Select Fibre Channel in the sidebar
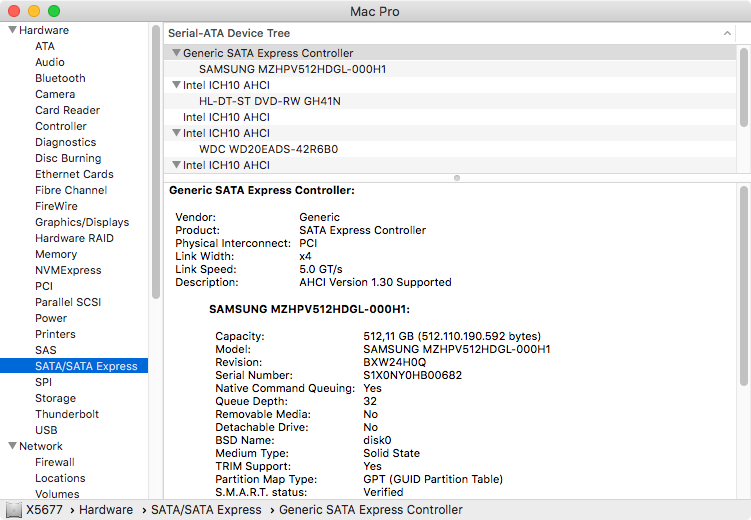Image resolution: width=751 pixels, height=520 pixels. click(71, 190)
